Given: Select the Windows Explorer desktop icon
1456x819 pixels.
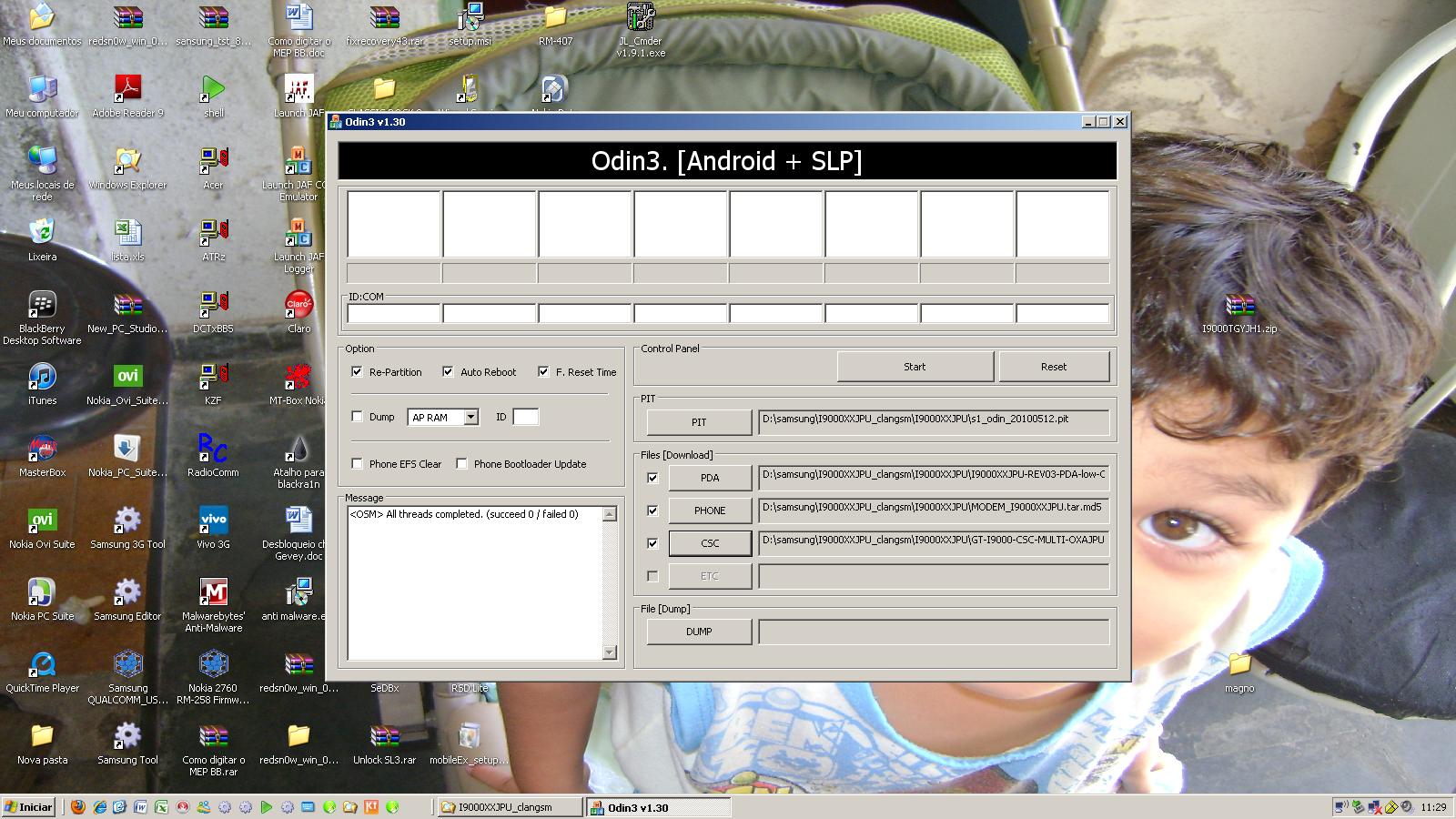Looking at the screenshot, I should point(127,168).
